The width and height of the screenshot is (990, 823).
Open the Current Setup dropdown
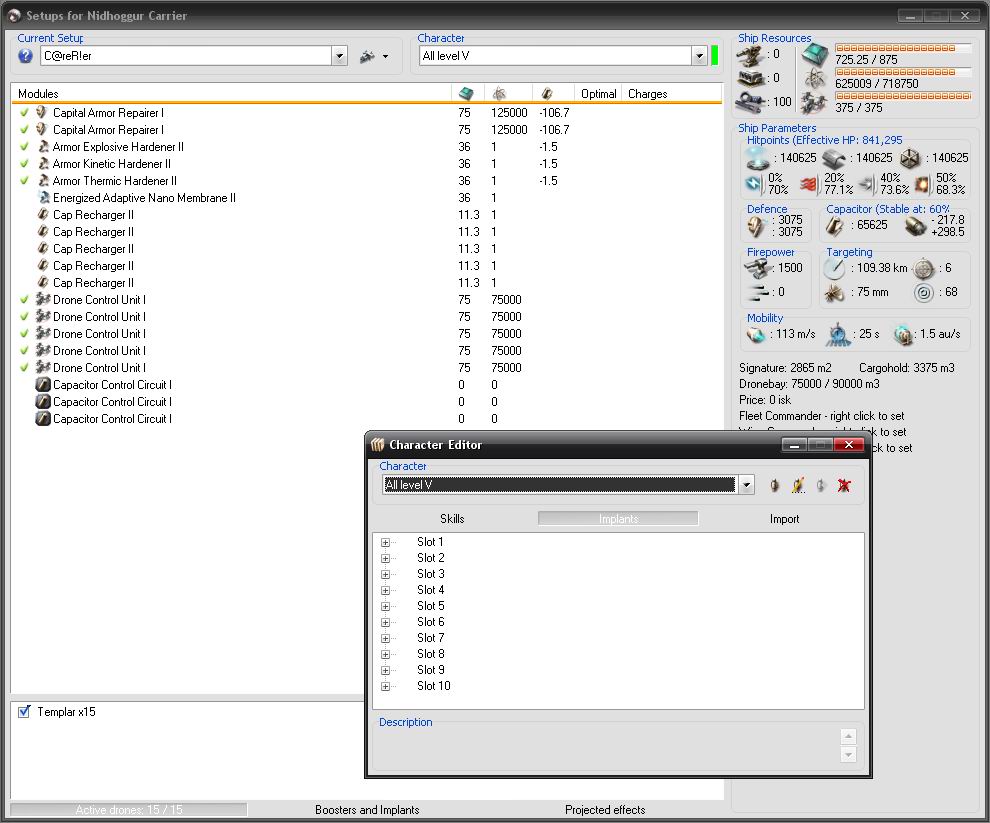(340, 56)
